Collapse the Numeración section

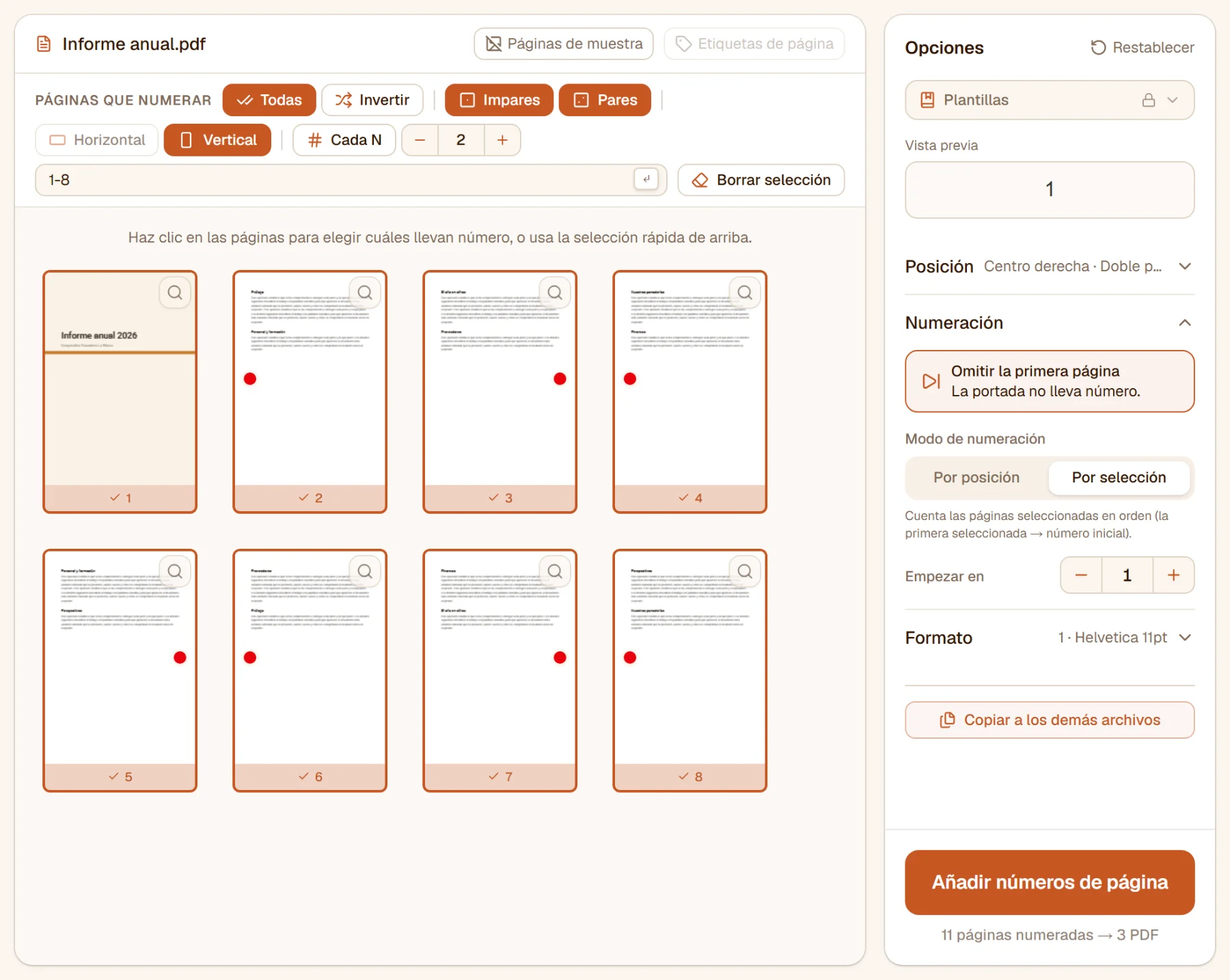1050,323
